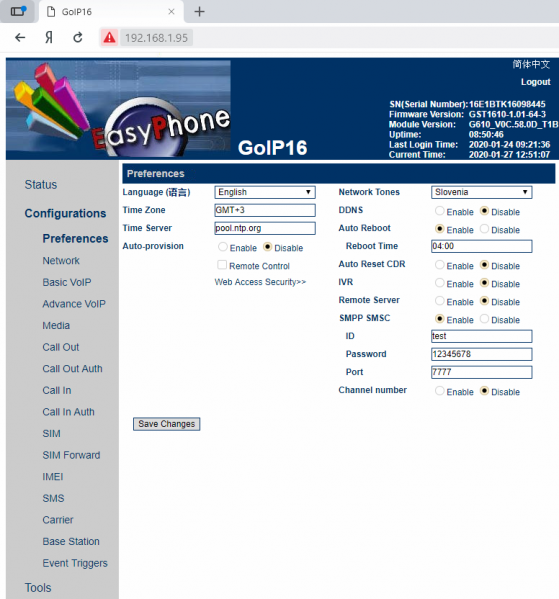559x599 pixels.
Task: Click the 192.168.1.95 address bar
Action: [157, 38]
